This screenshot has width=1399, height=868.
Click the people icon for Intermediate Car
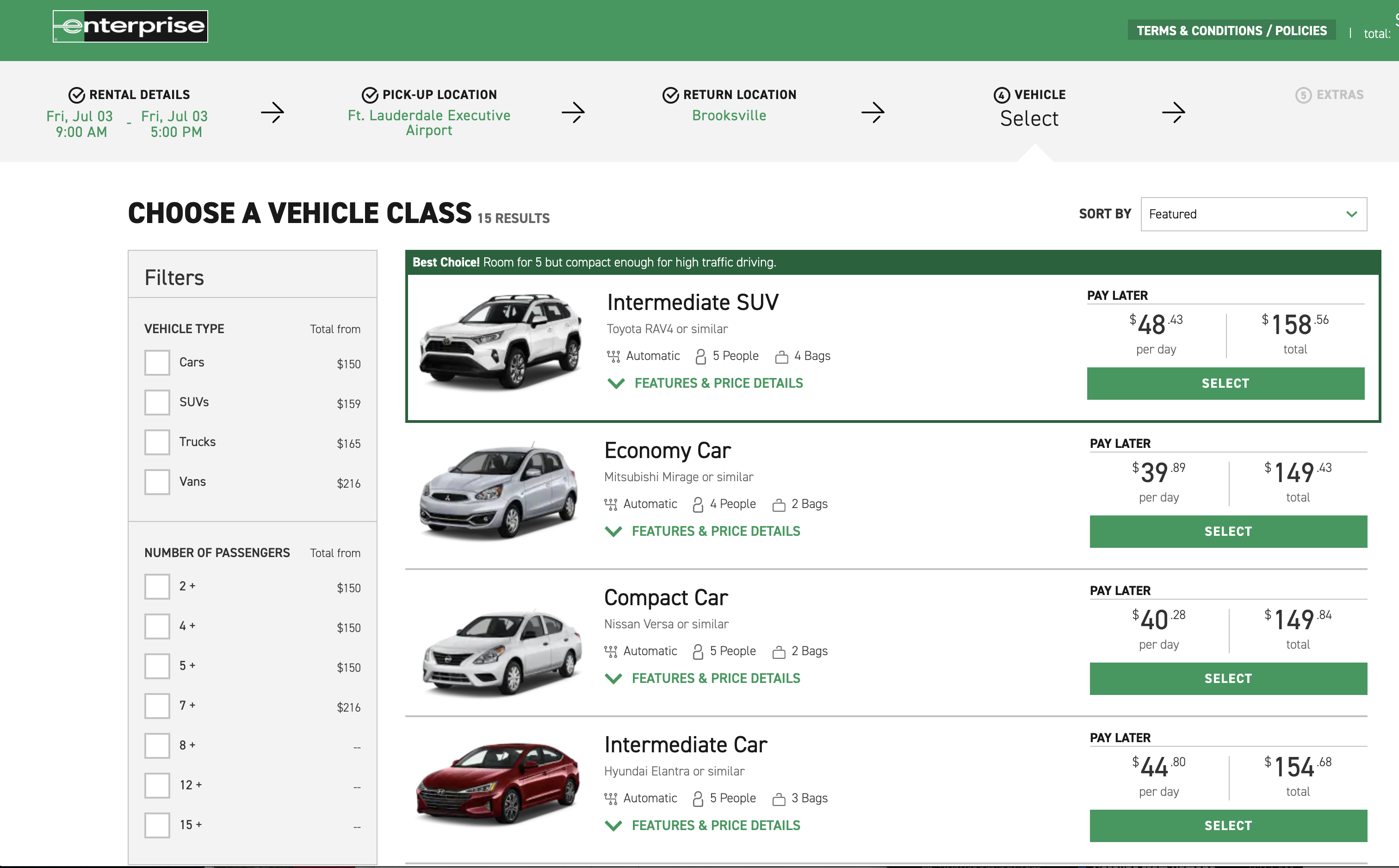(x=697, y=799)
